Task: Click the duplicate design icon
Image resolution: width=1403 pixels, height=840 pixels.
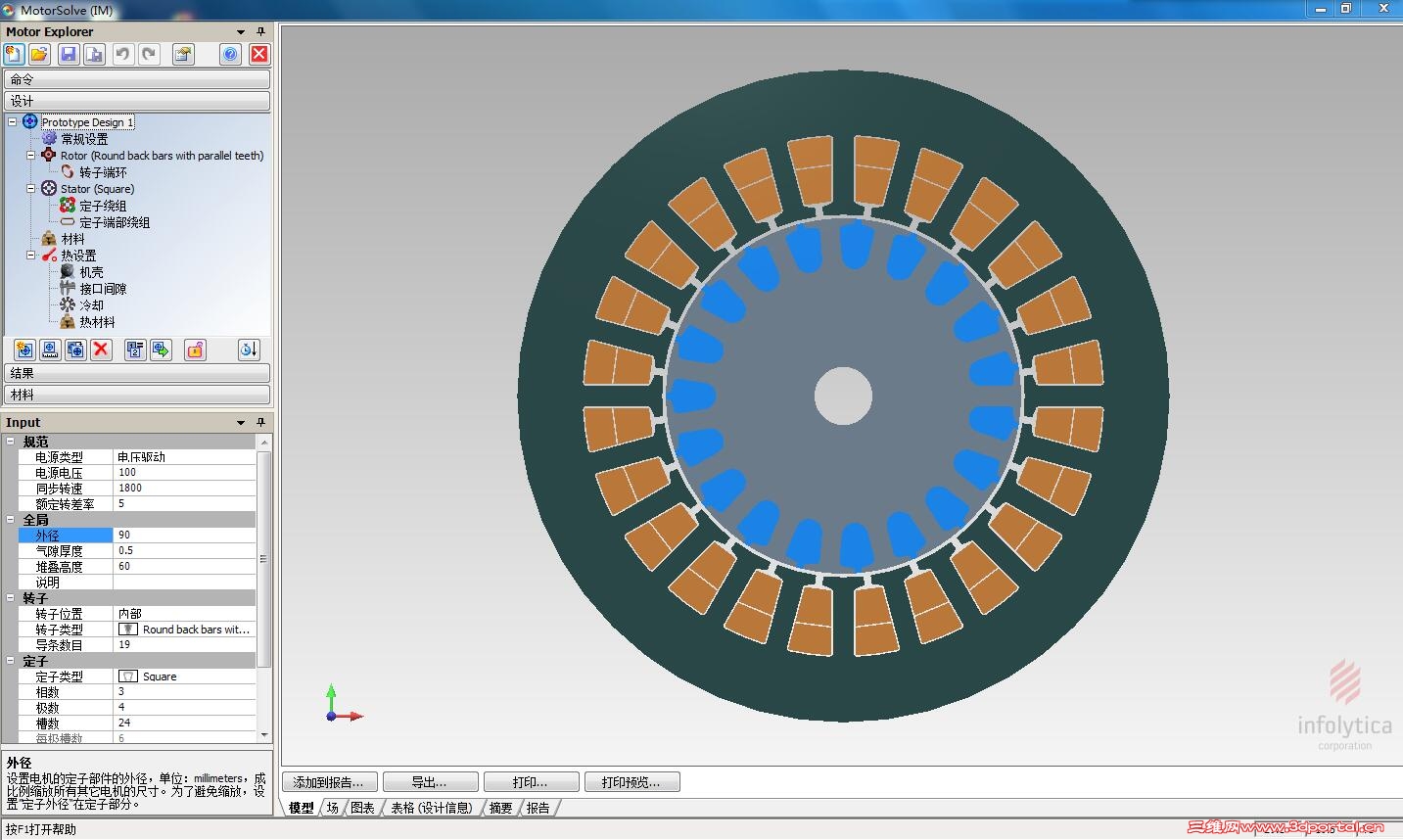Action: 75,350
